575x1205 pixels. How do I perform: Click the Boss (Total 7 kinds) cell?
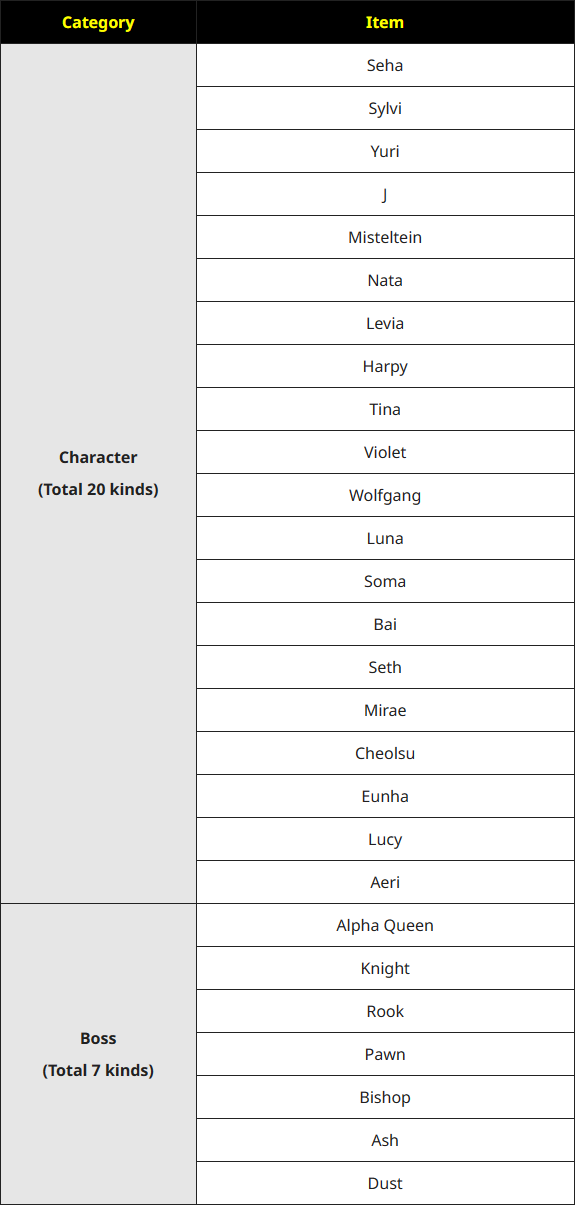tap(98, 1054)
